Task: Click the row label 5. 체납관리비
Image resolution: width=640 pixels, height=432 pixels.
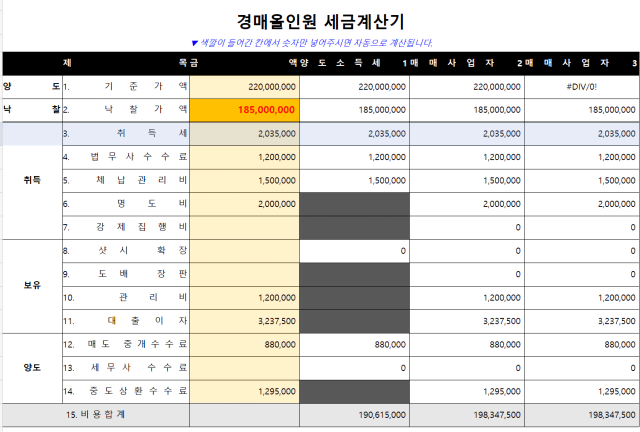Action: click(126, 180)
